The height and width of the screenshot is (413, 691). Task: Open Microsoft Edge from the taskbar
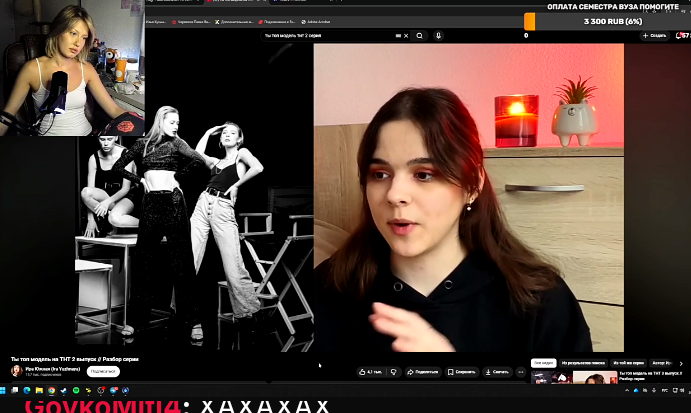pyautogui.click(x=27, y=390)
